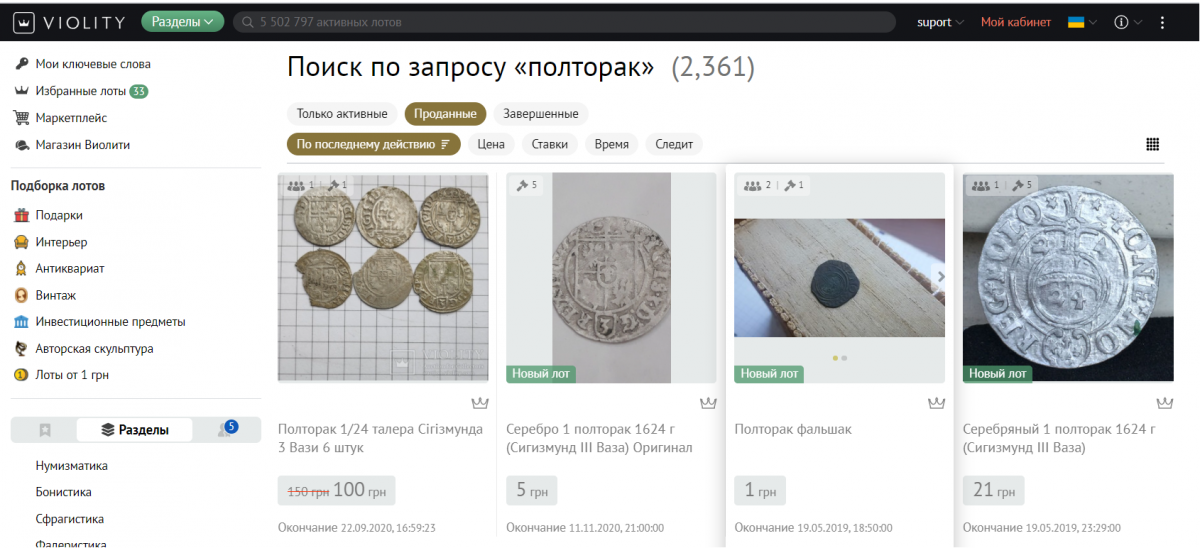Click the Violity crown logo

click(x=23, y=22)
